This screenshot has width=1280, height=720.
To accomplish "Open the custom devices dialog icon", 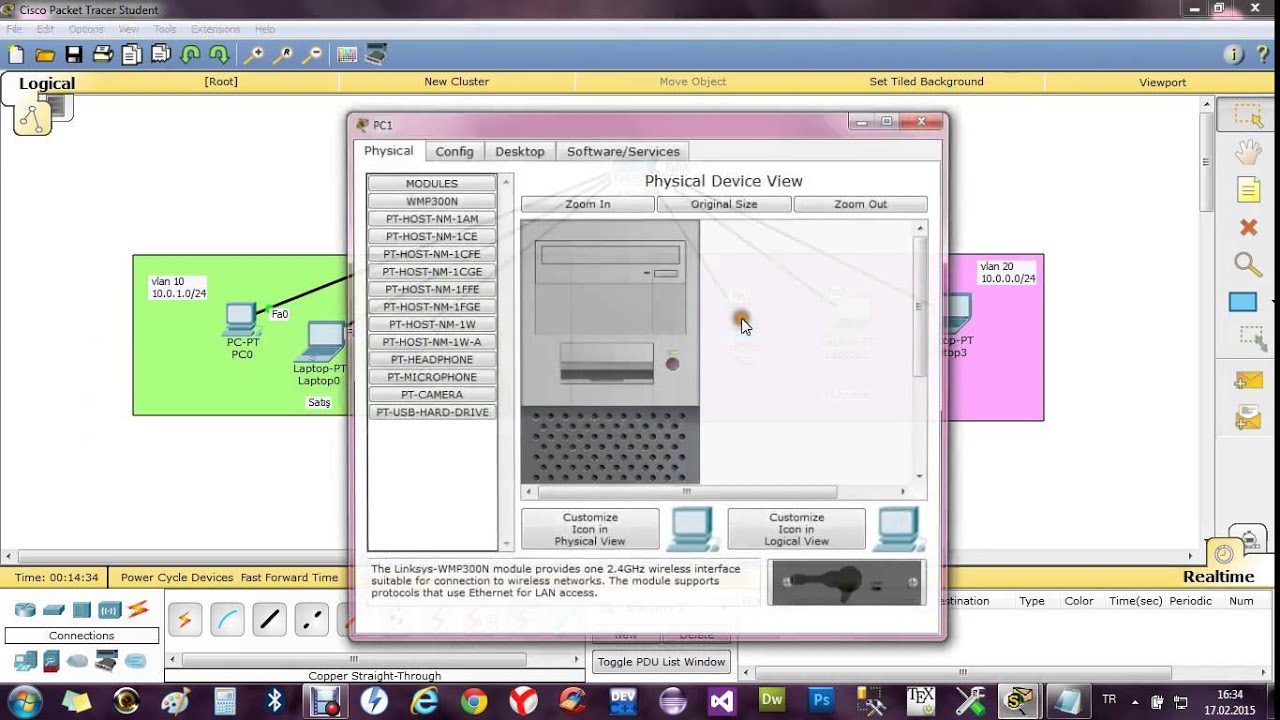I will coord(376,55).
